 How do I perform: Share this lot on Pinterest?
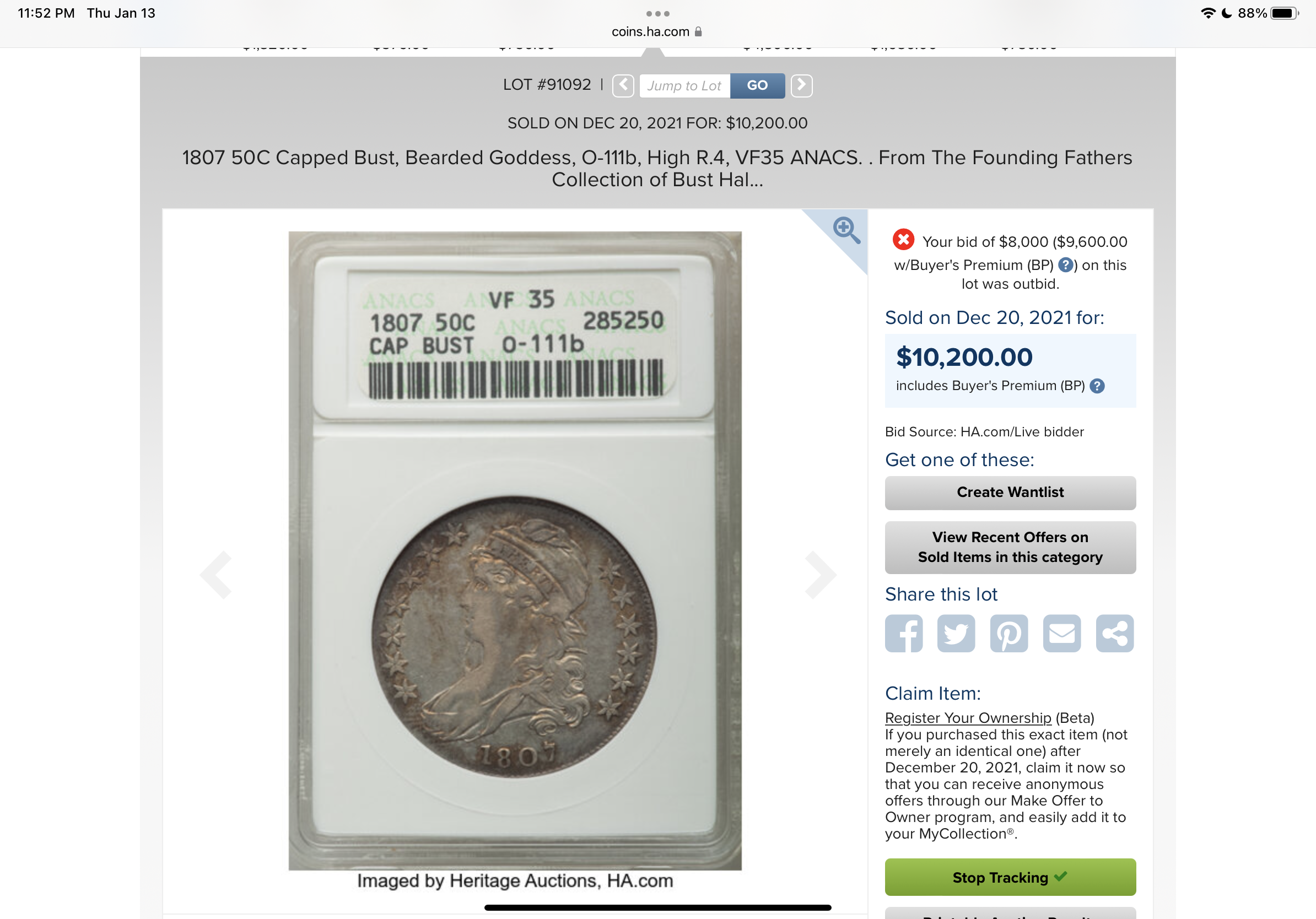click(x=1009, y=633)
